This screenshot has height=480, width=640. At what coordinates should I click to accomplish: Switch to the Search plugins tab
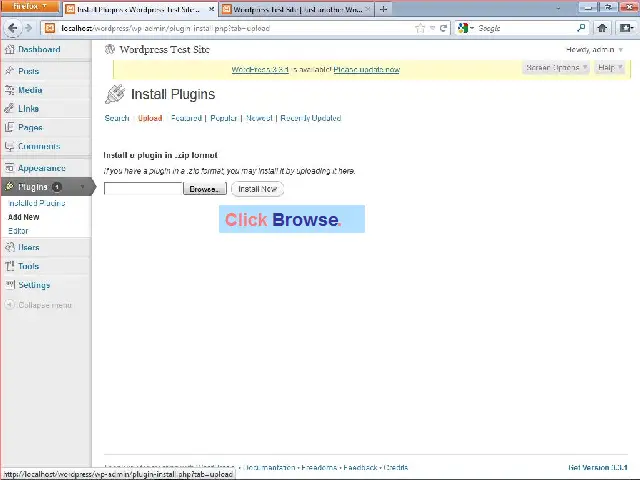coord(117,118)
